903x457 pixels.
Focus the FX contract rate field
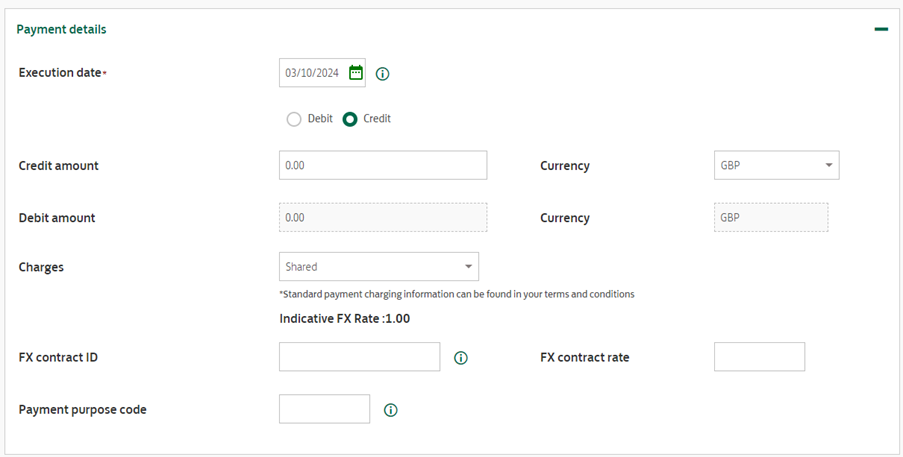(759, 357)
